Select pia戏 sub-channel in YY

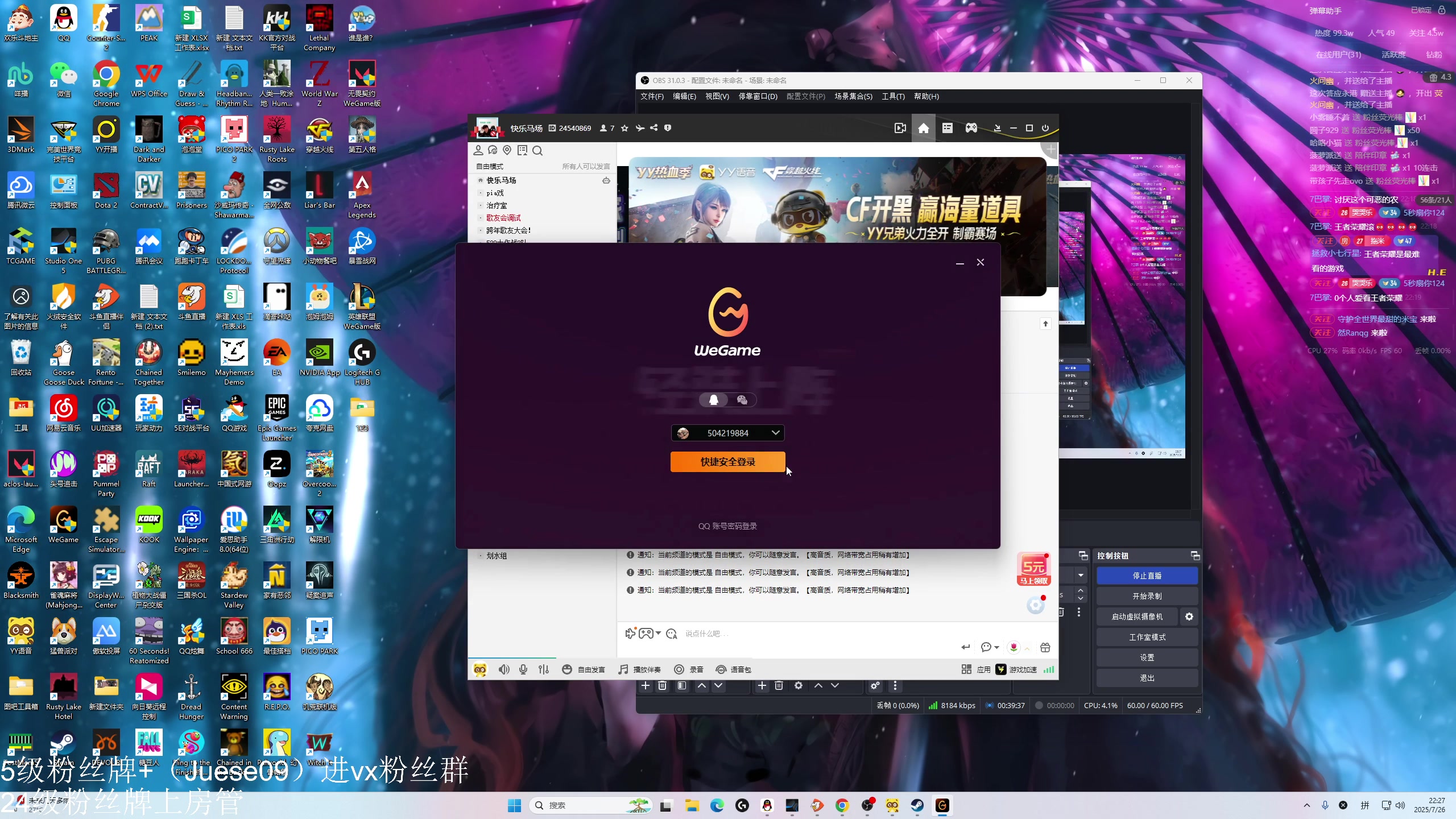pyautogui.click(x=495, y=193)
